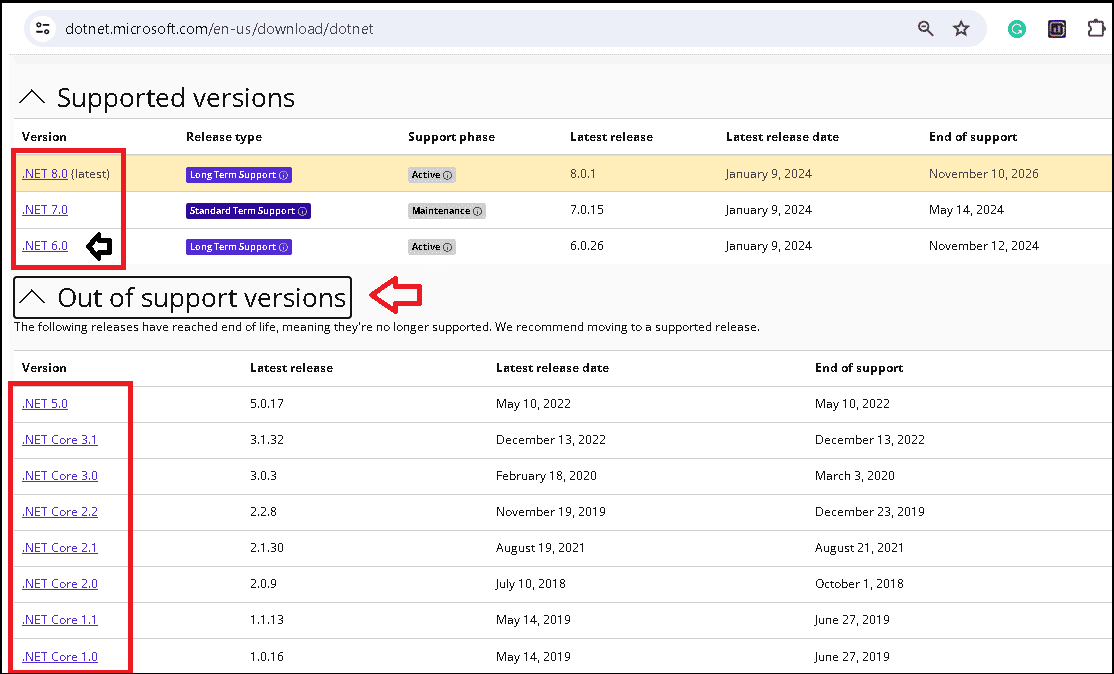This screenshot has width=1114, height=674.
Task: Click the site information icon in address bar
Action: click(x=42, y=29)
